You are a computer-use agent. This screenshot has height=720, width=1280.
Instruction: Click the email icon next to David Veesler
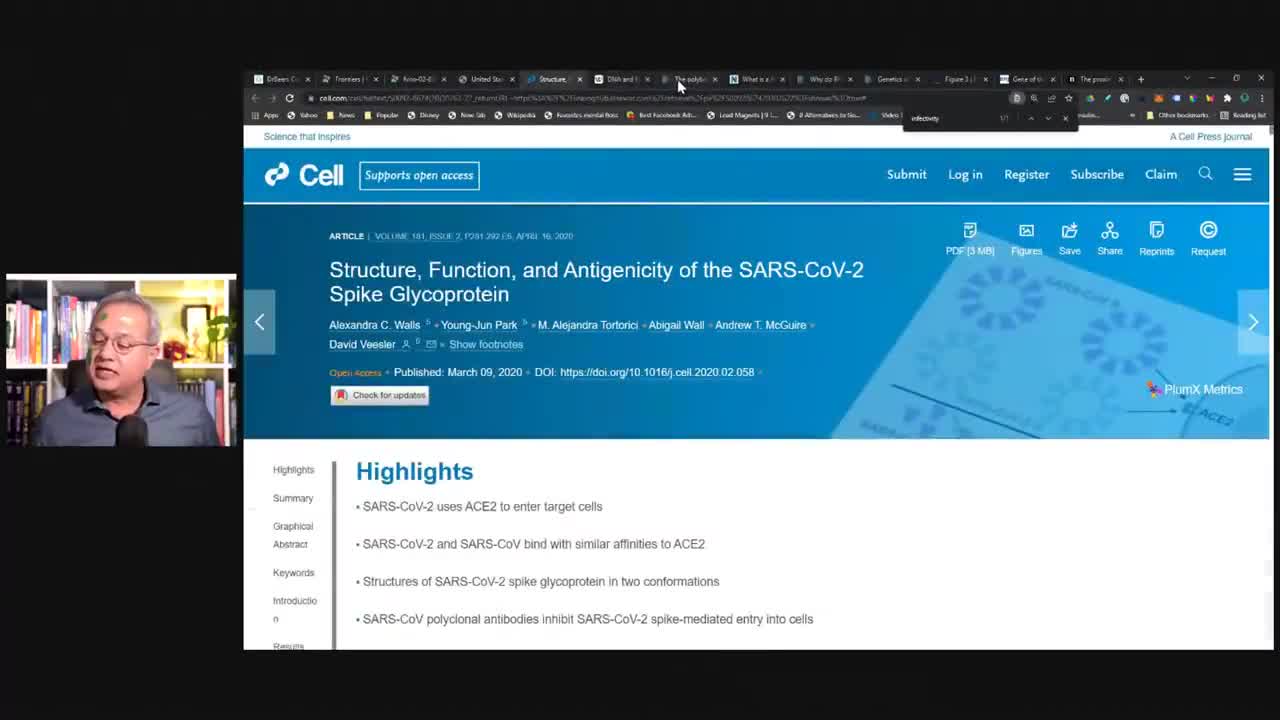[431, 344]
